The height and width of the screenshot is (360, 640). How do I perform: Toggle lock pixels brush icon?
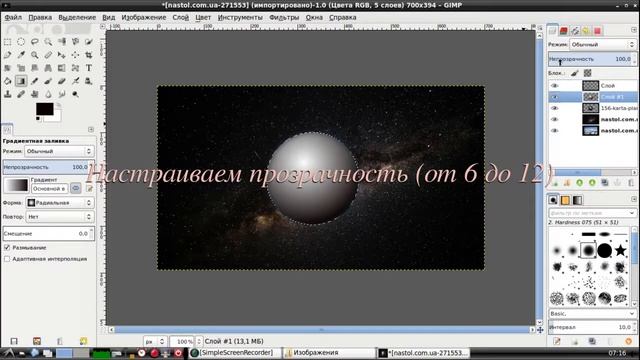[x=575, y=73]
